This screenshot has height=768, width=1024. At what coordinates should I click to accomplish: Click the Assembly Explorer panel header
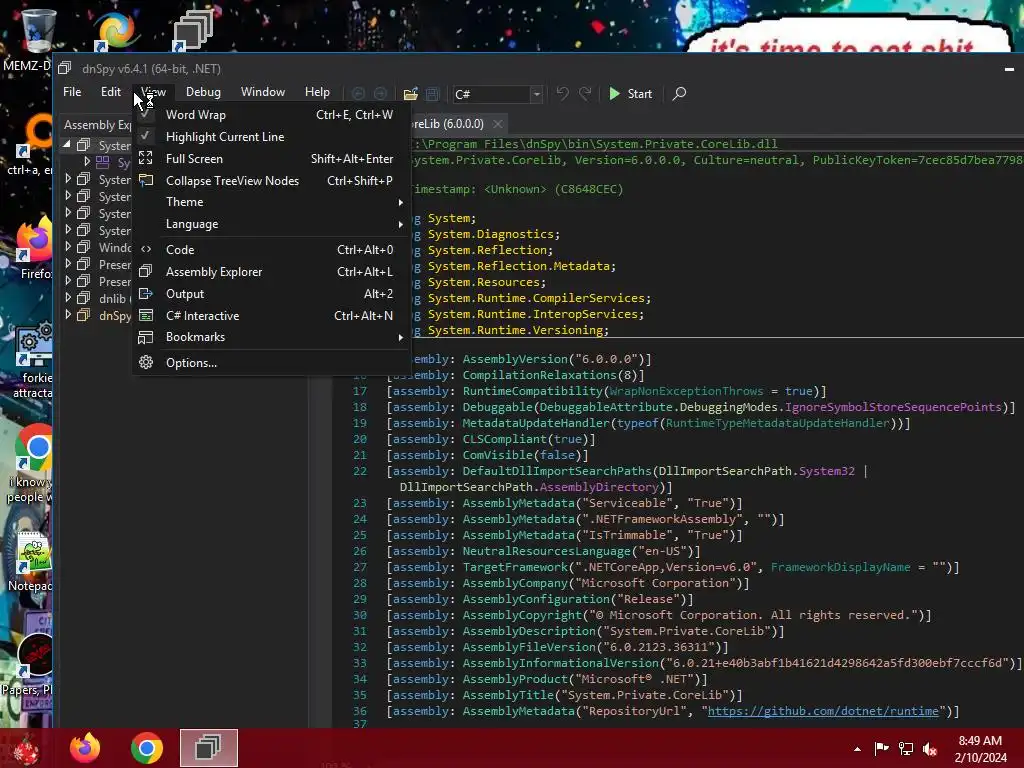click(x=98, y=124)
